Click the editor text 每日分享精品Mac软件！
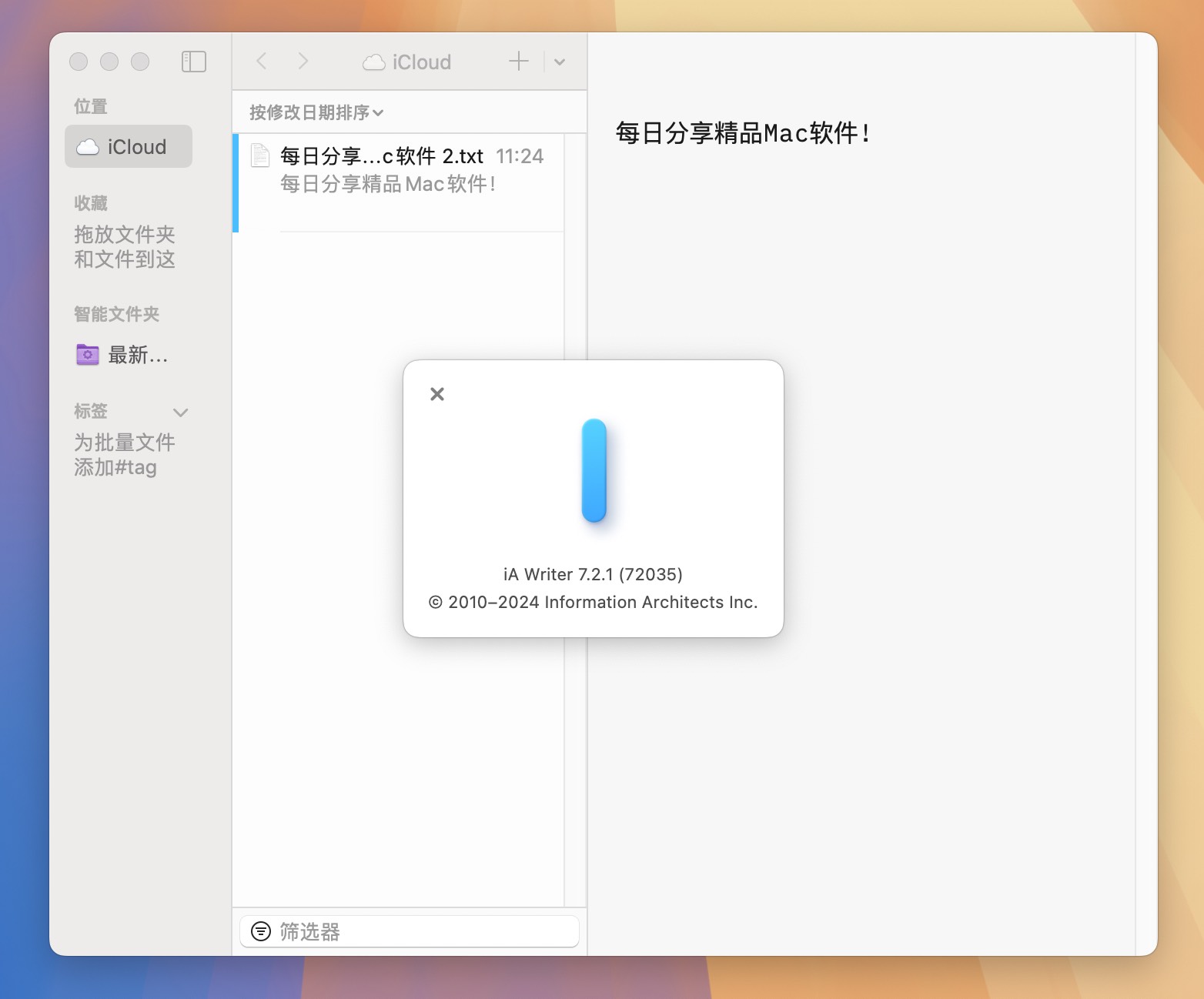 click(744, 133)
